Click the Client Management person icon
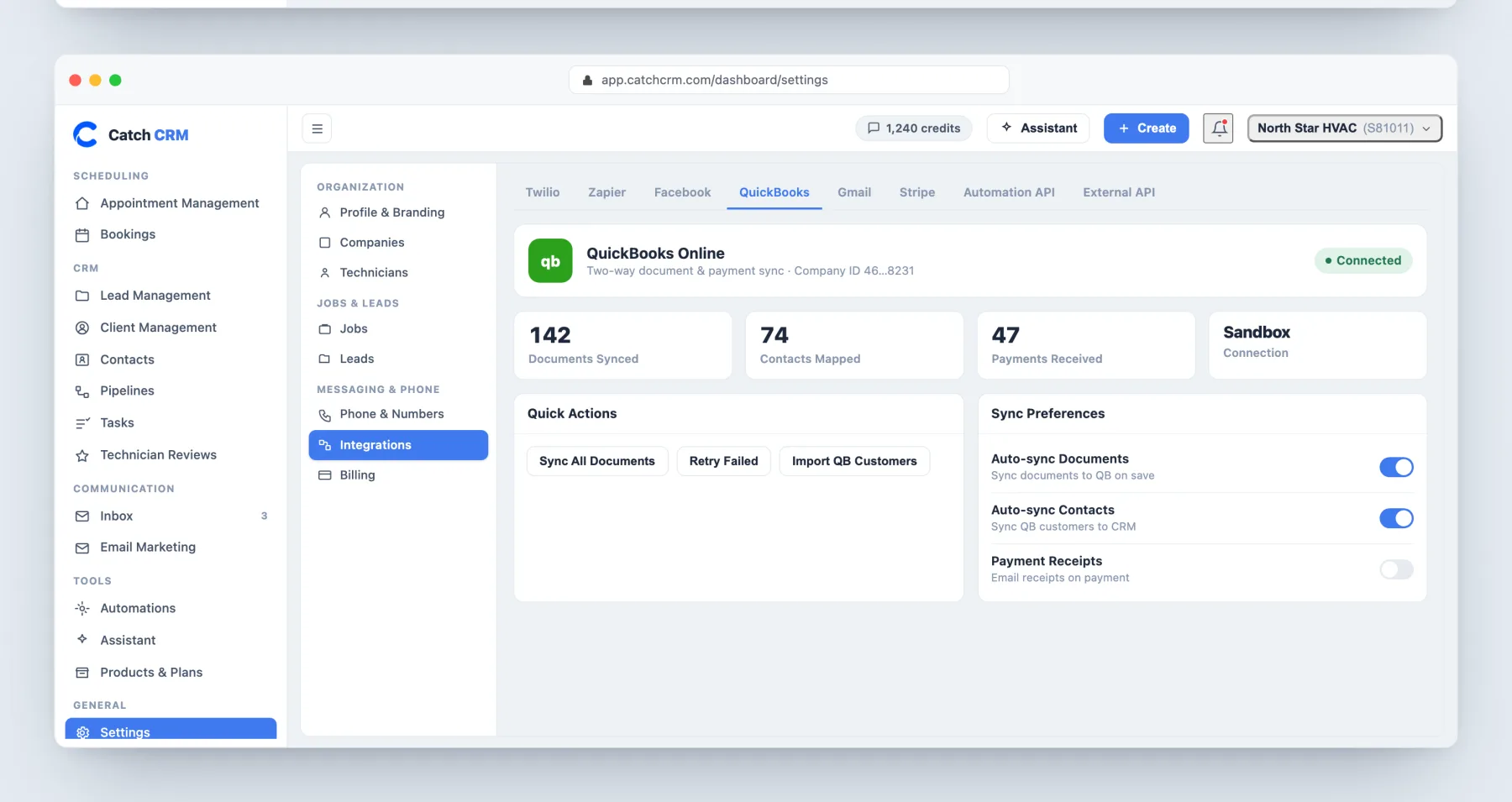This screenshot has height=802, width=1512. (82, 328)
